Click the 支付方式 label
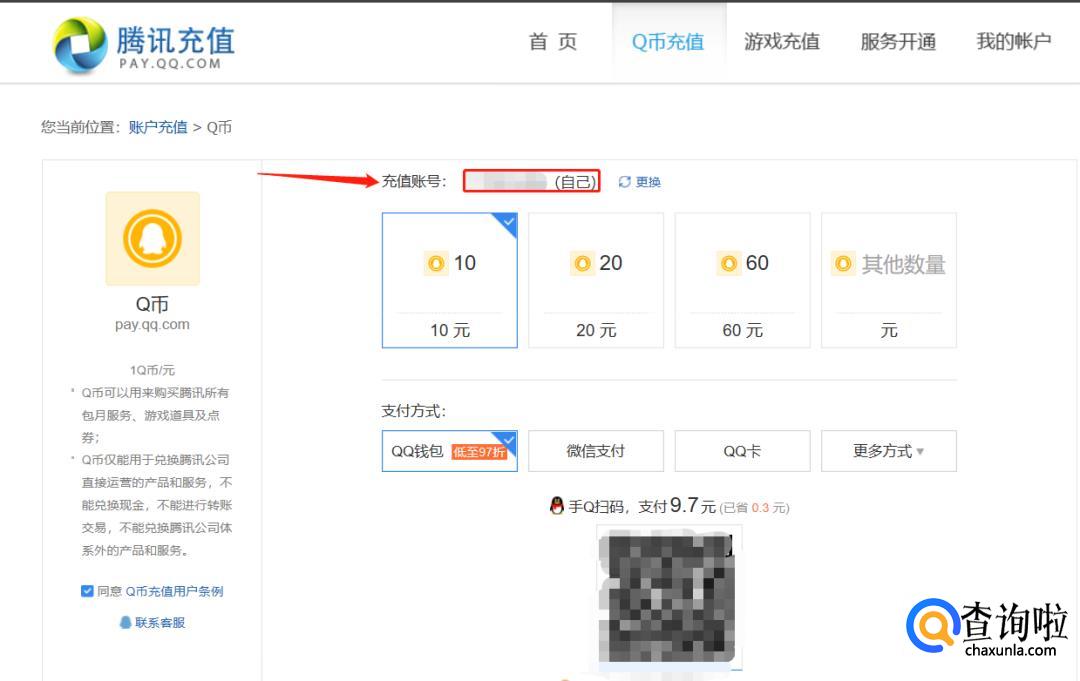The image size is (1080, 681). [414, 411]
